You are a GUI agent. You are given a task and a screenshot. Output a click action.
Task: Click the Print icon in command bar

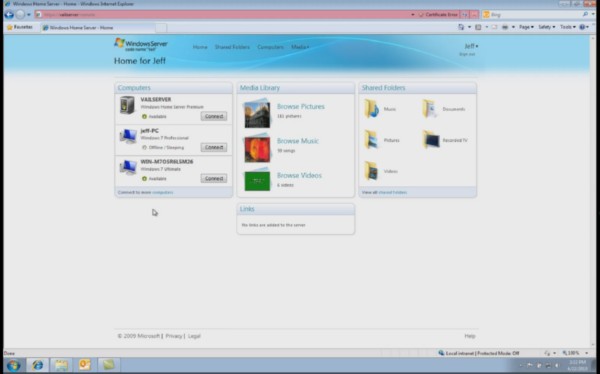[x=505, y=27]
